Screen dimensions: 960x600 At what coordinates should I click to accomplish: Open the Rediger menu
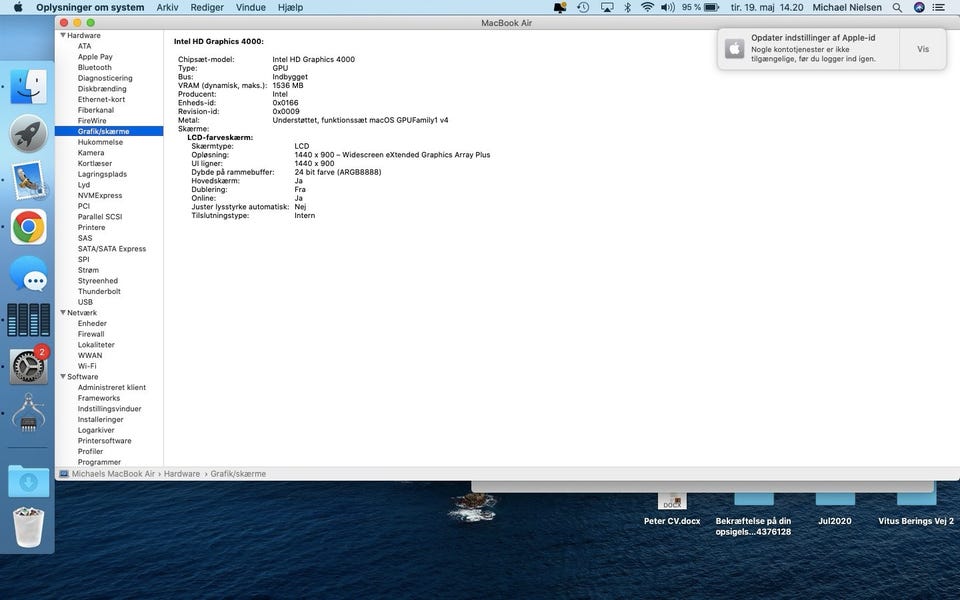[x=207, y=7]
